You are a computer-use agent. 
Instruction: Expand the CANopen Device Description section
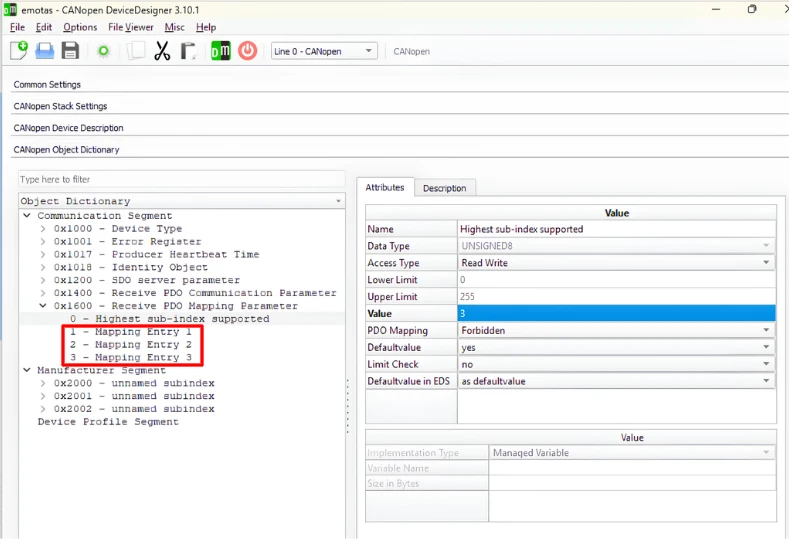coord(68,128)
